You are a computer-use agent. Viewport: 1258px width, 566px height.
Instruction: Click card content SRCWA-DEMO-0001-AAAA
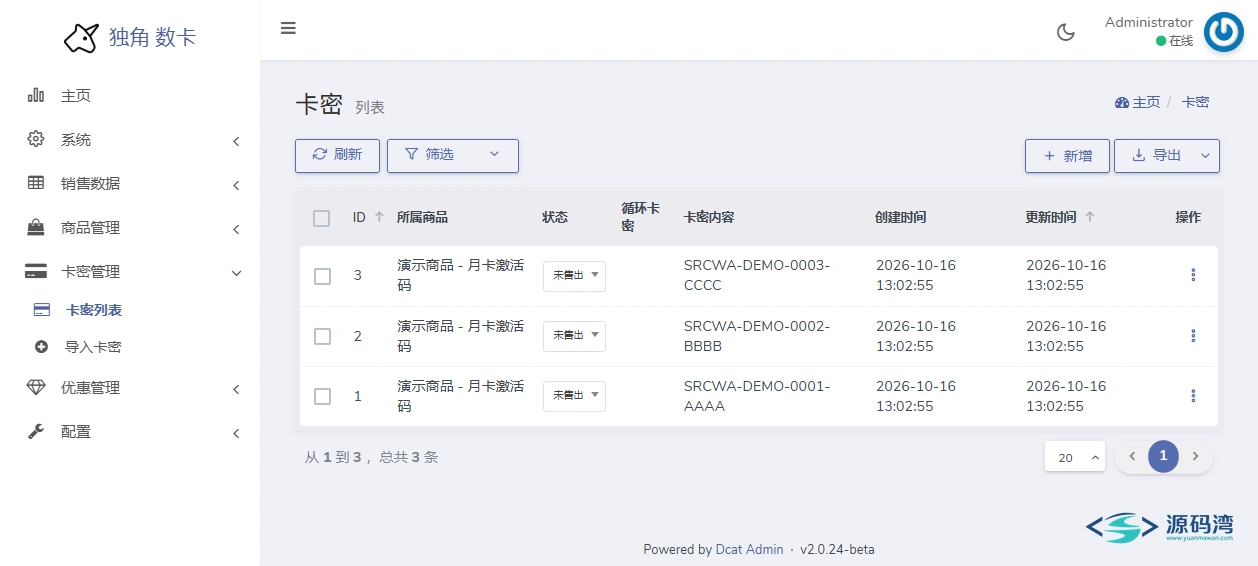tap(757, 396)
